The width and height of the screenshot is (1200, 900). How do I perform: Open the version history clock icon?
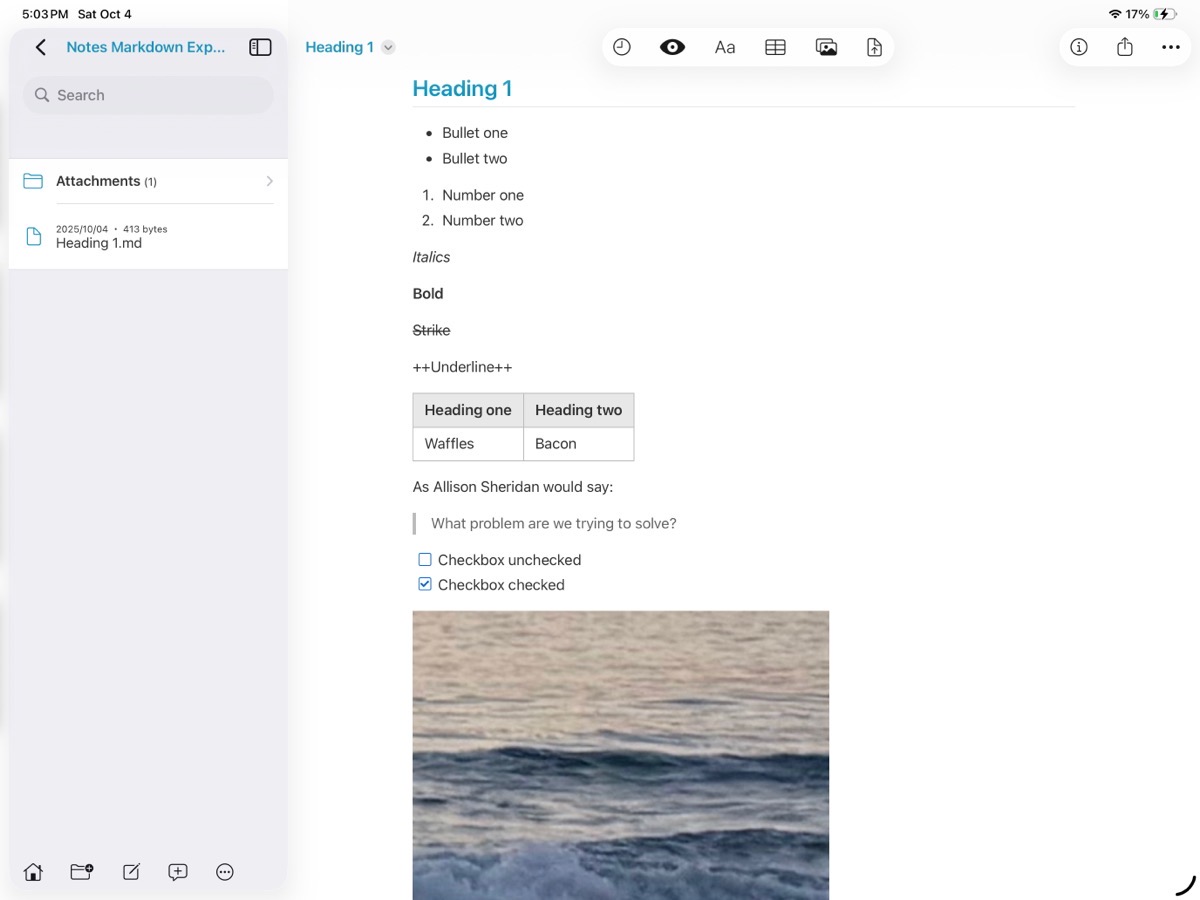pyautogui.click(x=622, y=46)
